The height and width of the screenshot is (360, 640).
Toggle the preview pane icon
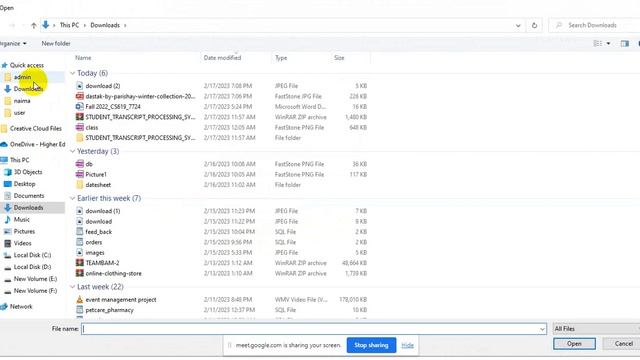click(x=624, y=43)
